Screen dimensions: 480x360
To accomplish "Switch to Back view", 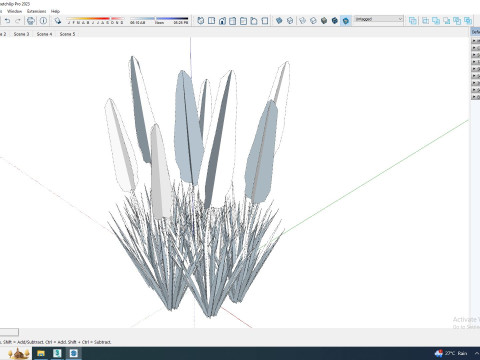I will pyautogui.click(x=243, y=21).
